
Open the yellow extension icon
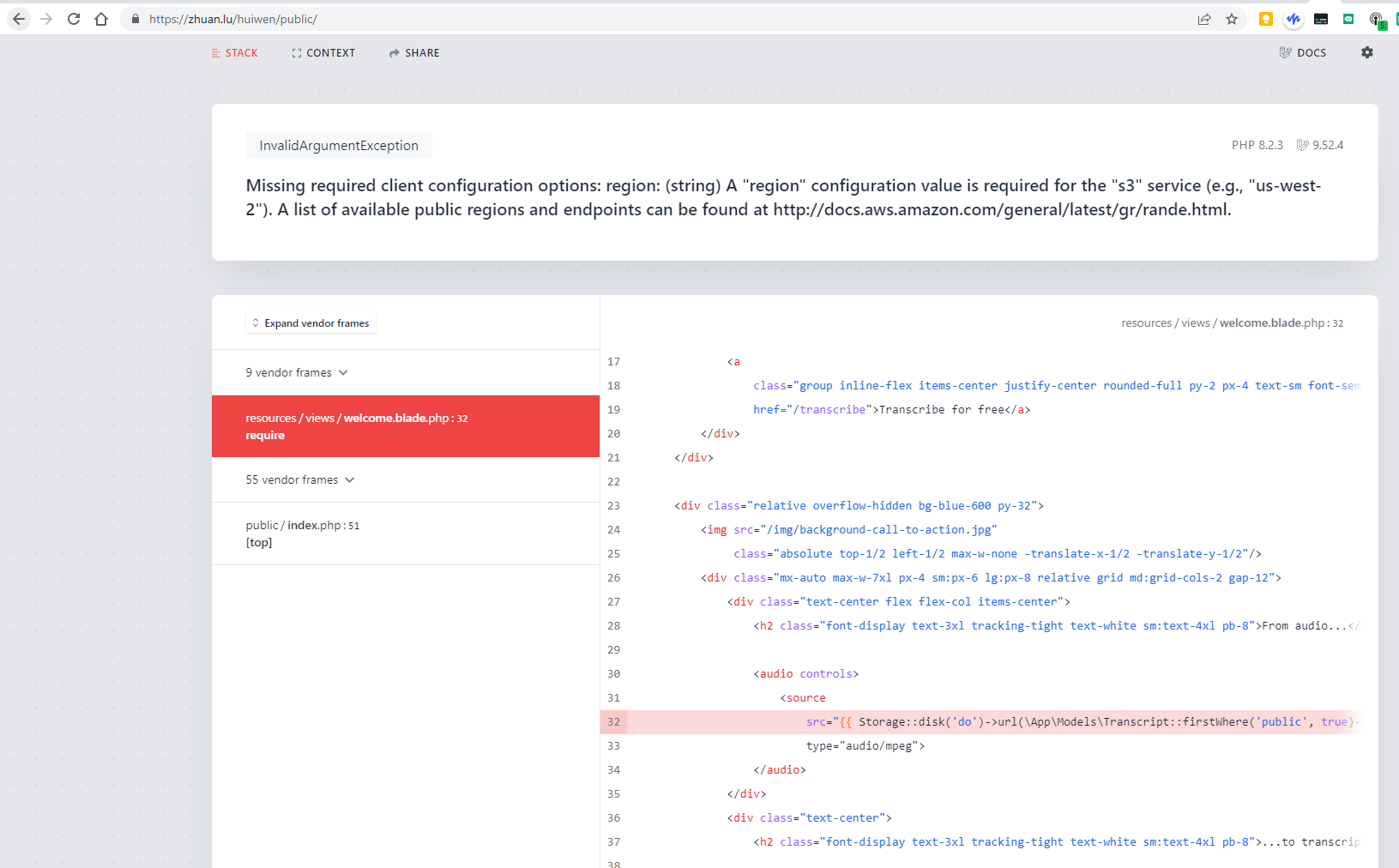point(1266,19)
